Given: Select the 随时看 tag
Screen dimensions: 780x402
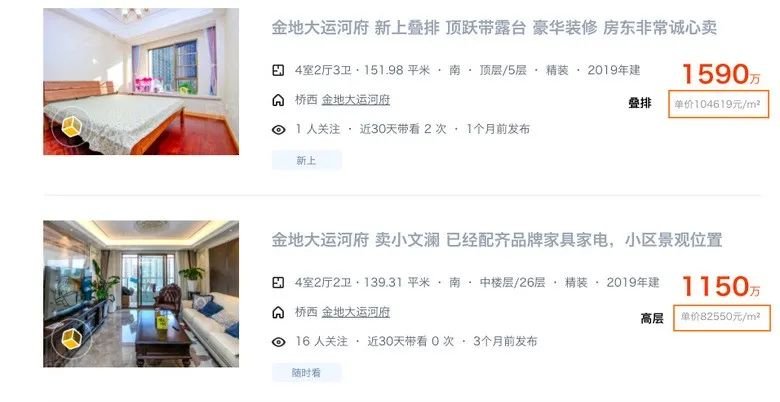Looking at the screenshot, I should pos(306,373).
